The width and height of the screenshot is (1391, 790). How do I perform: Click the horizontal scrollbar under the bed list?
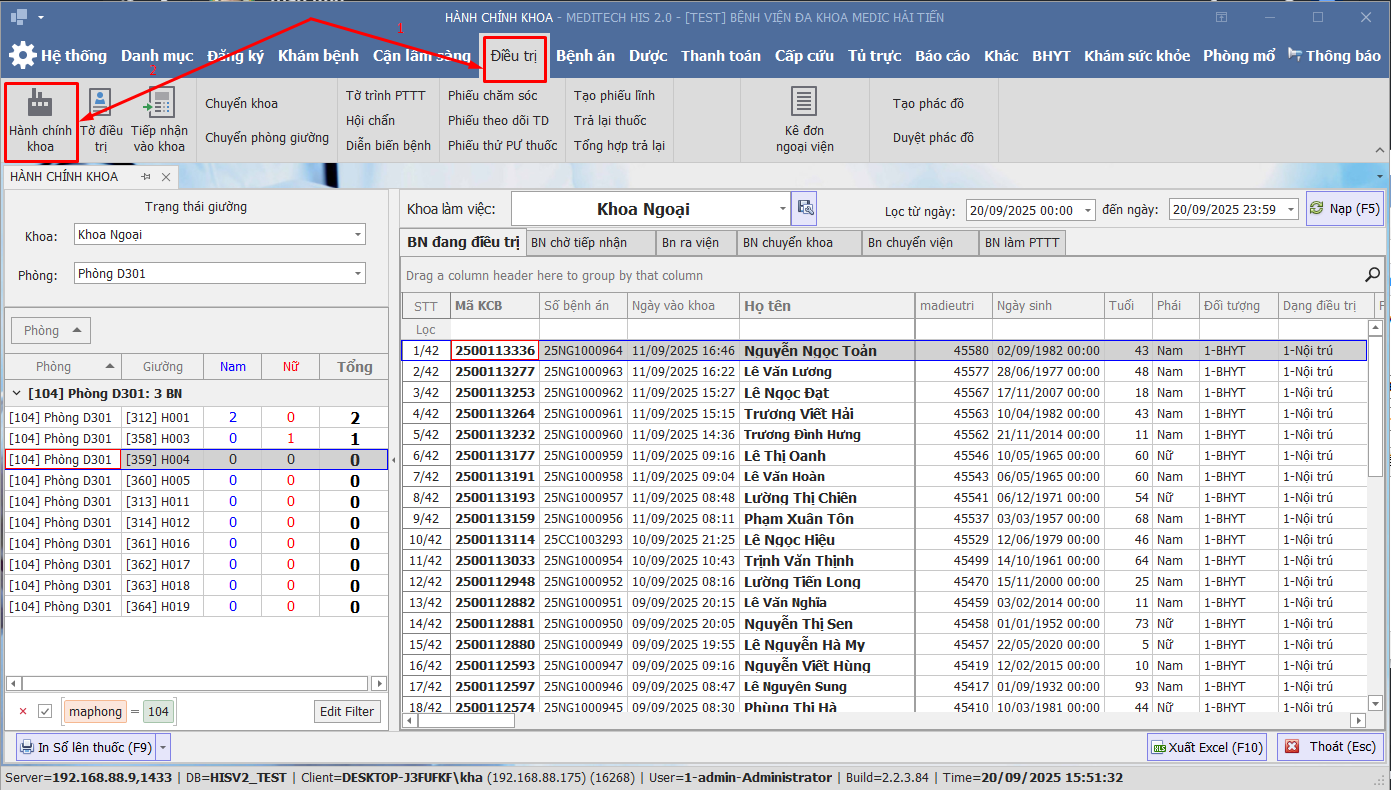point(196,684)
